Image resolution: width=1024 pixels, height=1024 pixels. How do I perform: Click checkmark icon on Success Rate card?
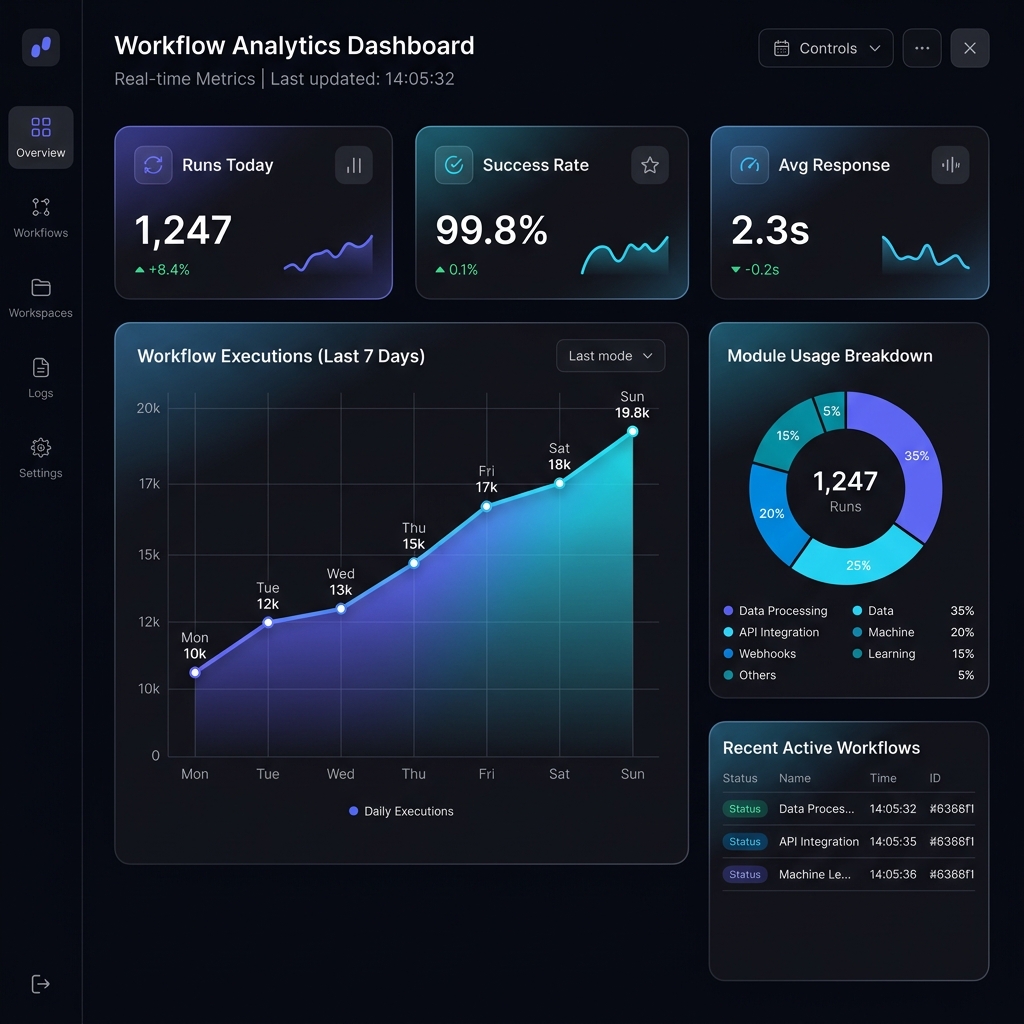(454, 165)
